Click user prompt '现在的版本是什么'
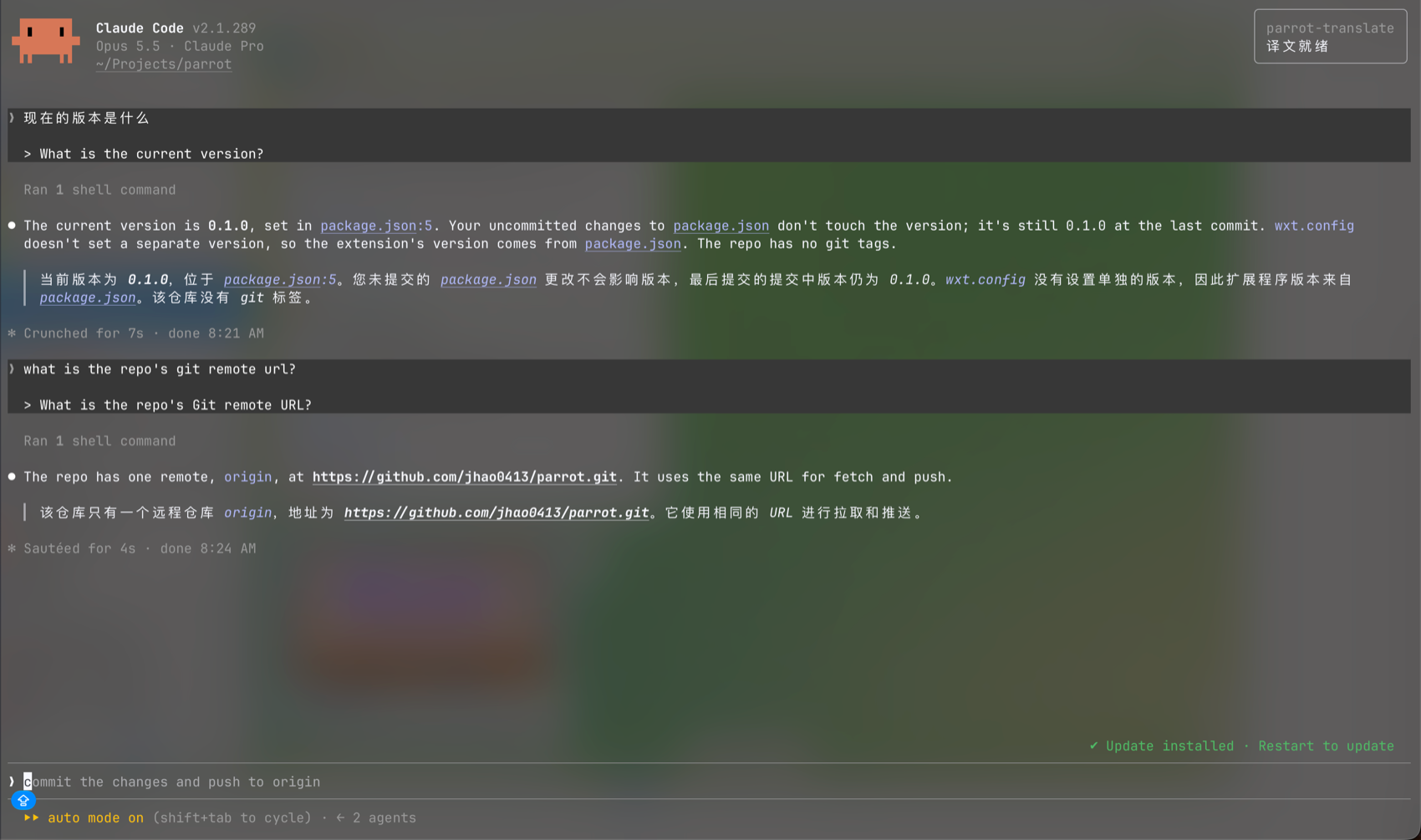 [x=86, y=118]
